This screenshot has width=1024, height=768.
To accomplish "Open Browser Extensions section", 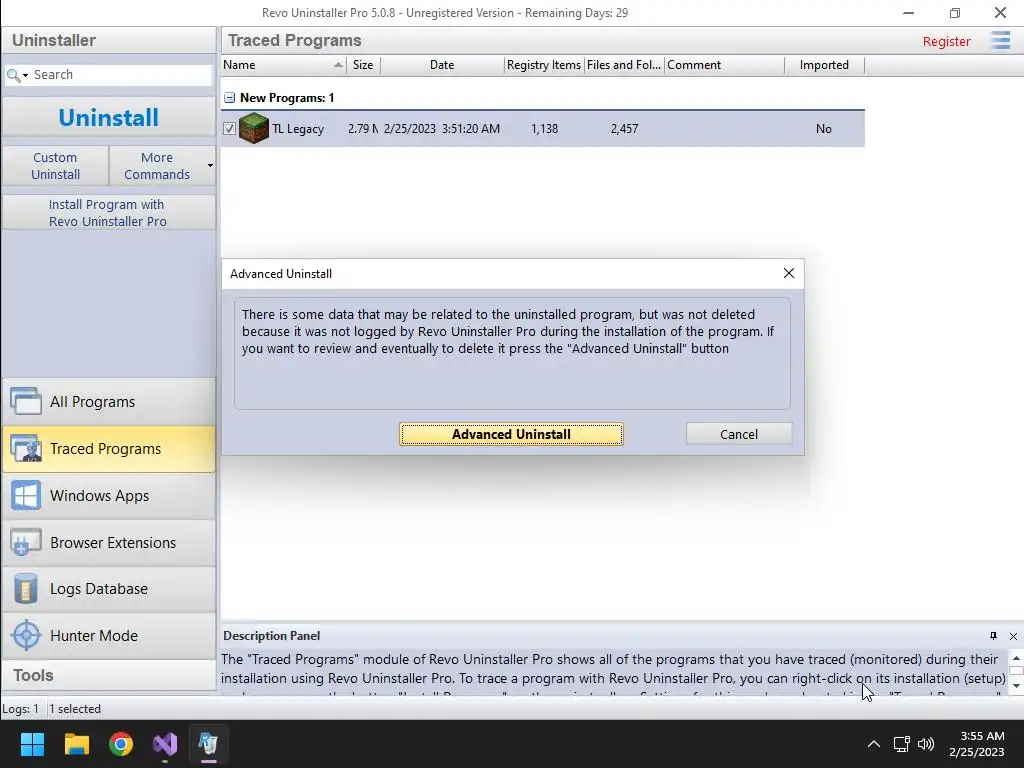I will [x=108, y=543].
